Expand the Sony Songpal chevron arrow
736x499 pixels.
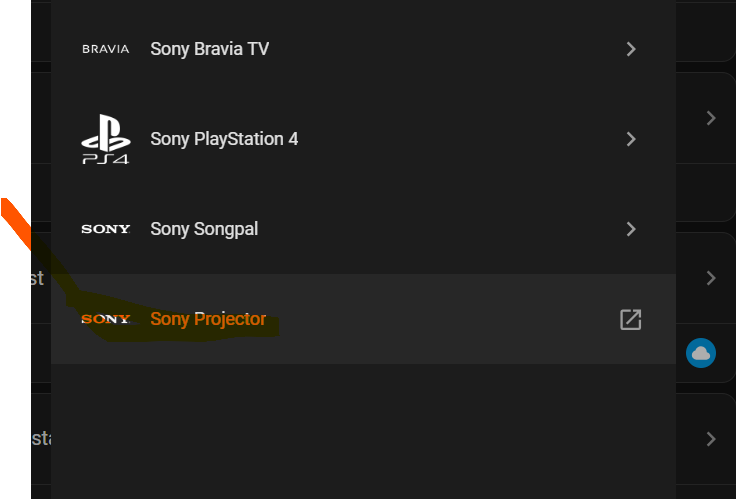[x=630, y=229]
